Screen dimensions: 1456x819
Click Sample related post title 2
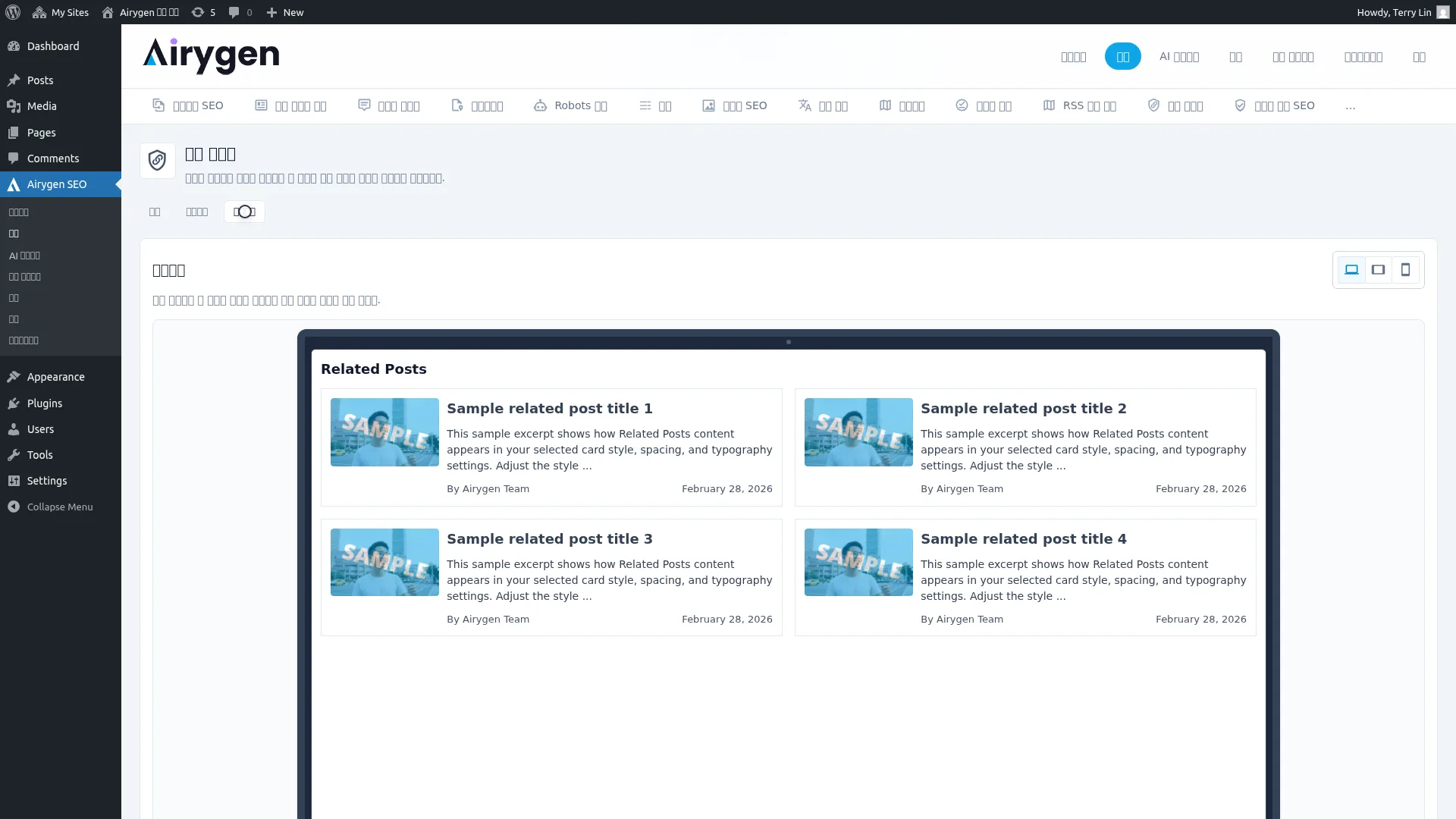[x=1024, y=409]
